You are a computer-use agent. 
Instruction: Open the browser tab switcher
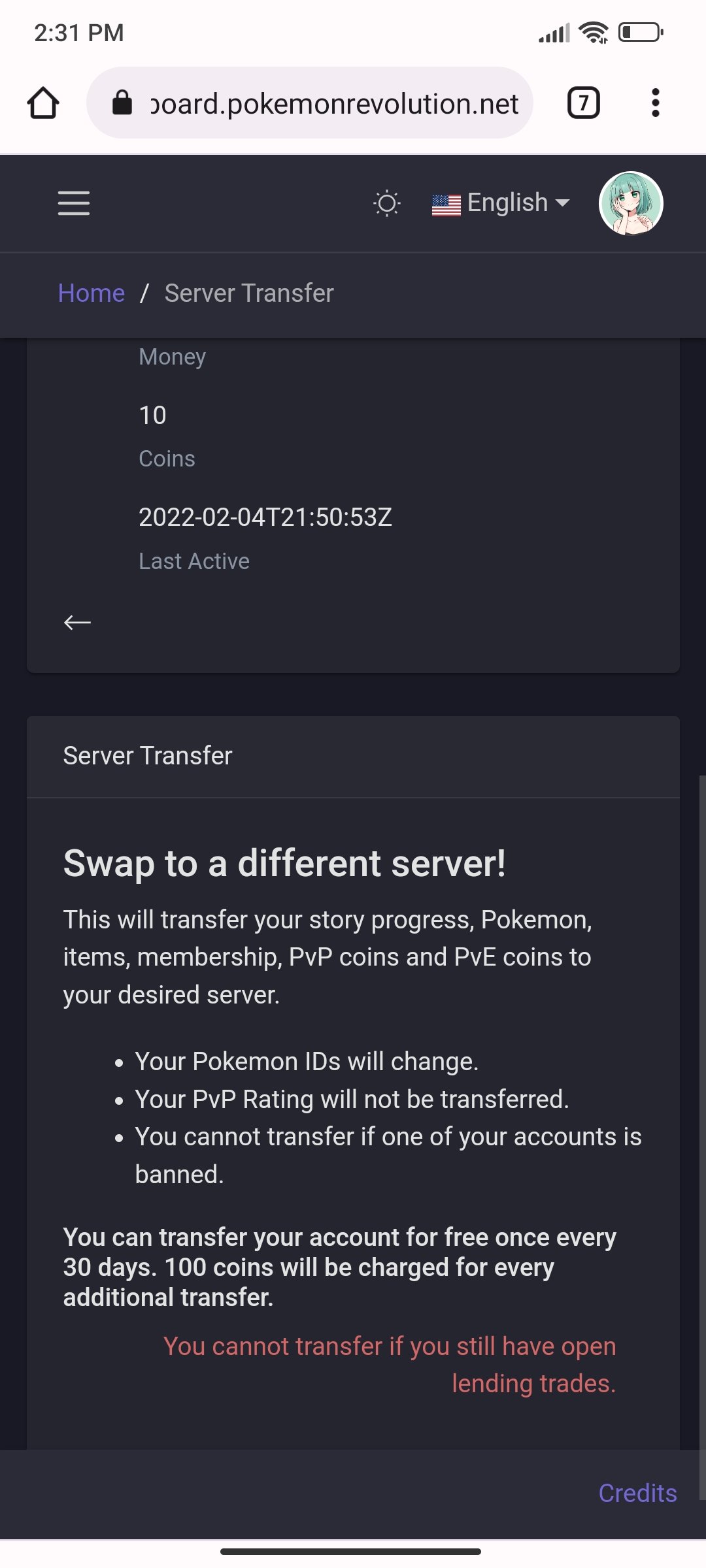[583, 103]
